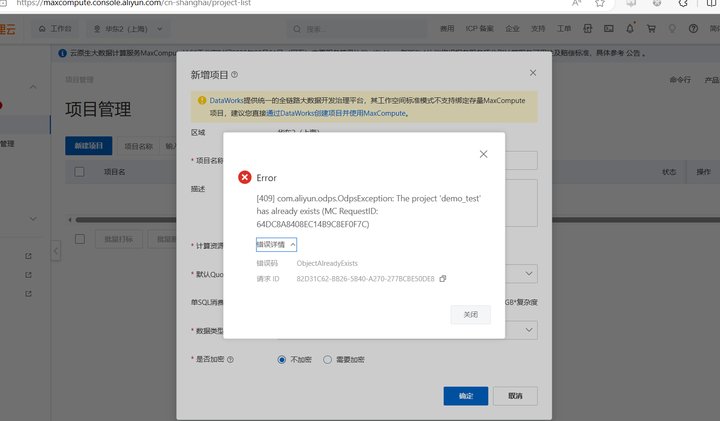Open the 华东2 (上海) region dropdown
Screen dimensions: 720x421
(128, 28)
